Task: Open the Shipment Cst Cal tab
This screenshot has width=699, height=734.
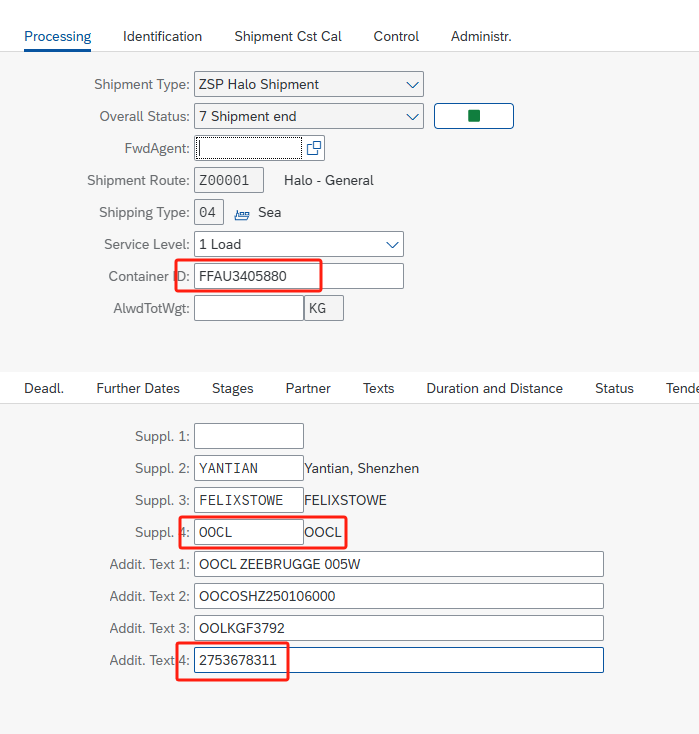Action: click(288, 36)
